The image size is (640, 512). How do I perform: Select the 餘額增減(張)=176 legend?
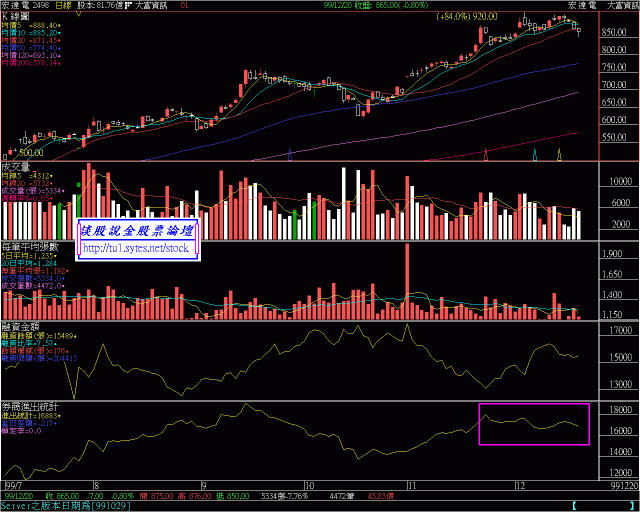(x=35, y=351)
